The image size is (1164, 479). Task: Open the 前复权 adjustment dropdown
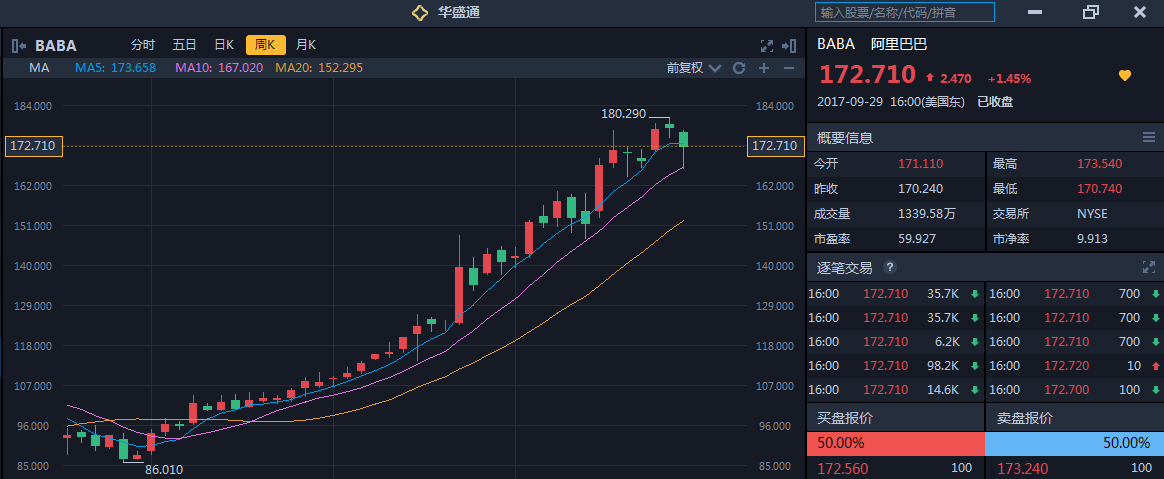tap(694, 68)
